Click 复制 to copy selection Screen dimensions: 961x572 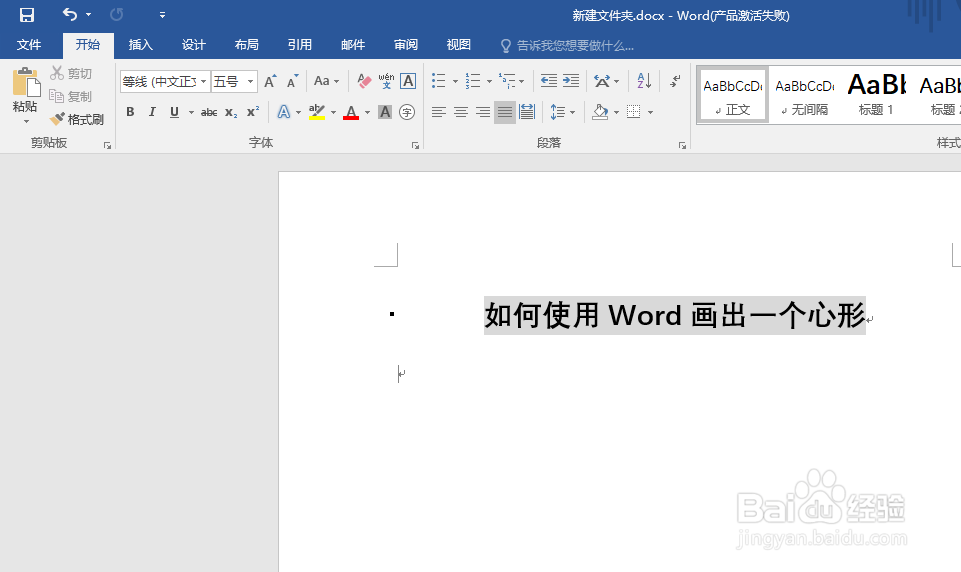click(x=71, y=96)
